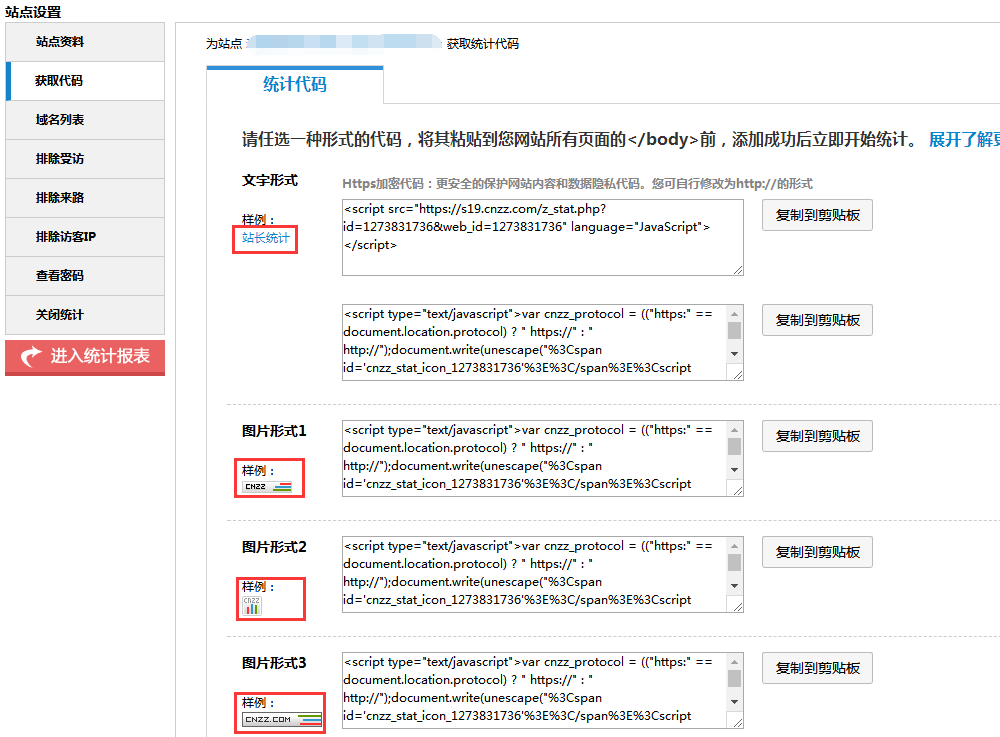Open the 展开了解更多 link
Screen dimensions: 1000x737
coord(964,139)
